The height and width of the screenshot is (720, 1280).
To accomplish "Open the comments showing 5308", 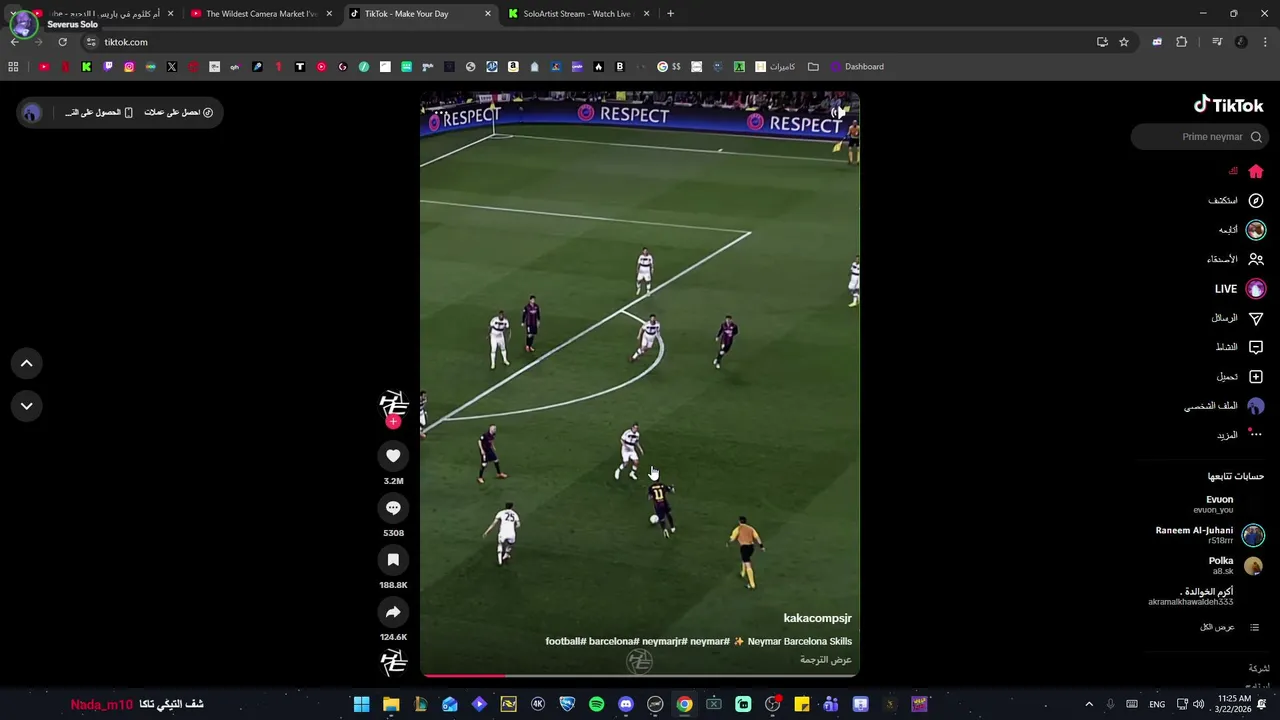I will coord(393,508).
